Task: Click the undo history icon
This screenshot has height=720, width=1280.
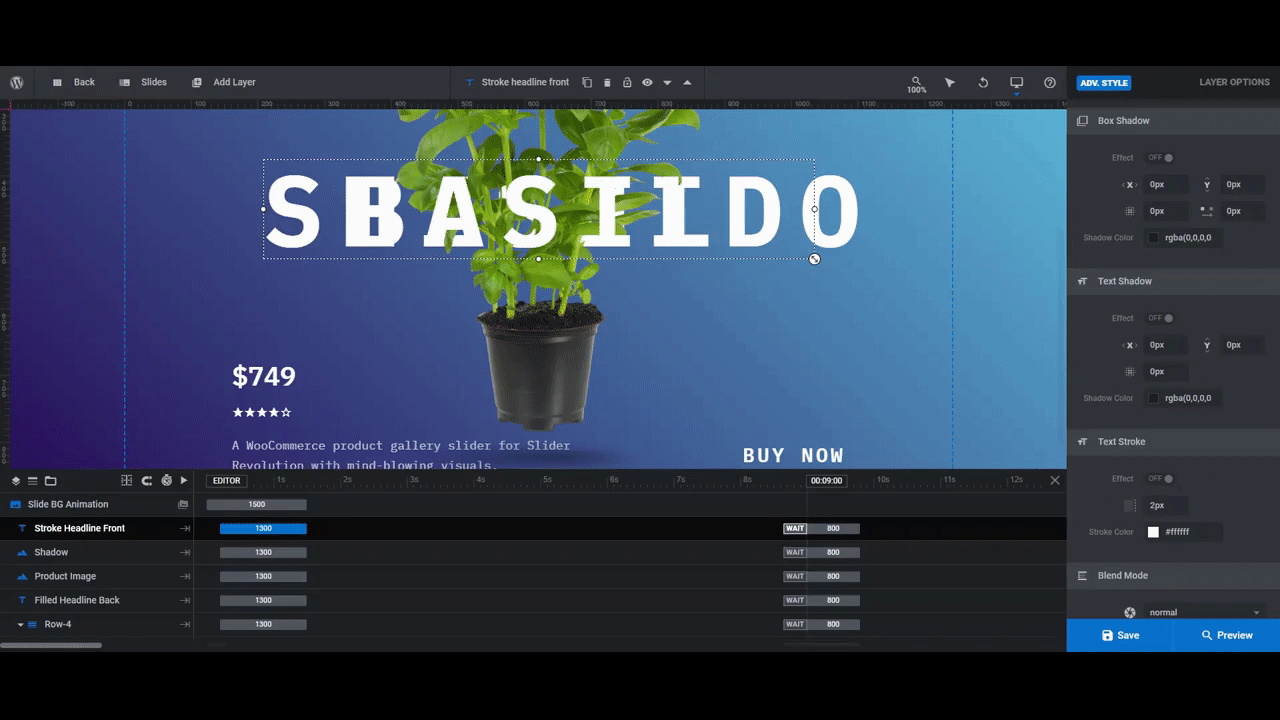Action: click(983, 83)
